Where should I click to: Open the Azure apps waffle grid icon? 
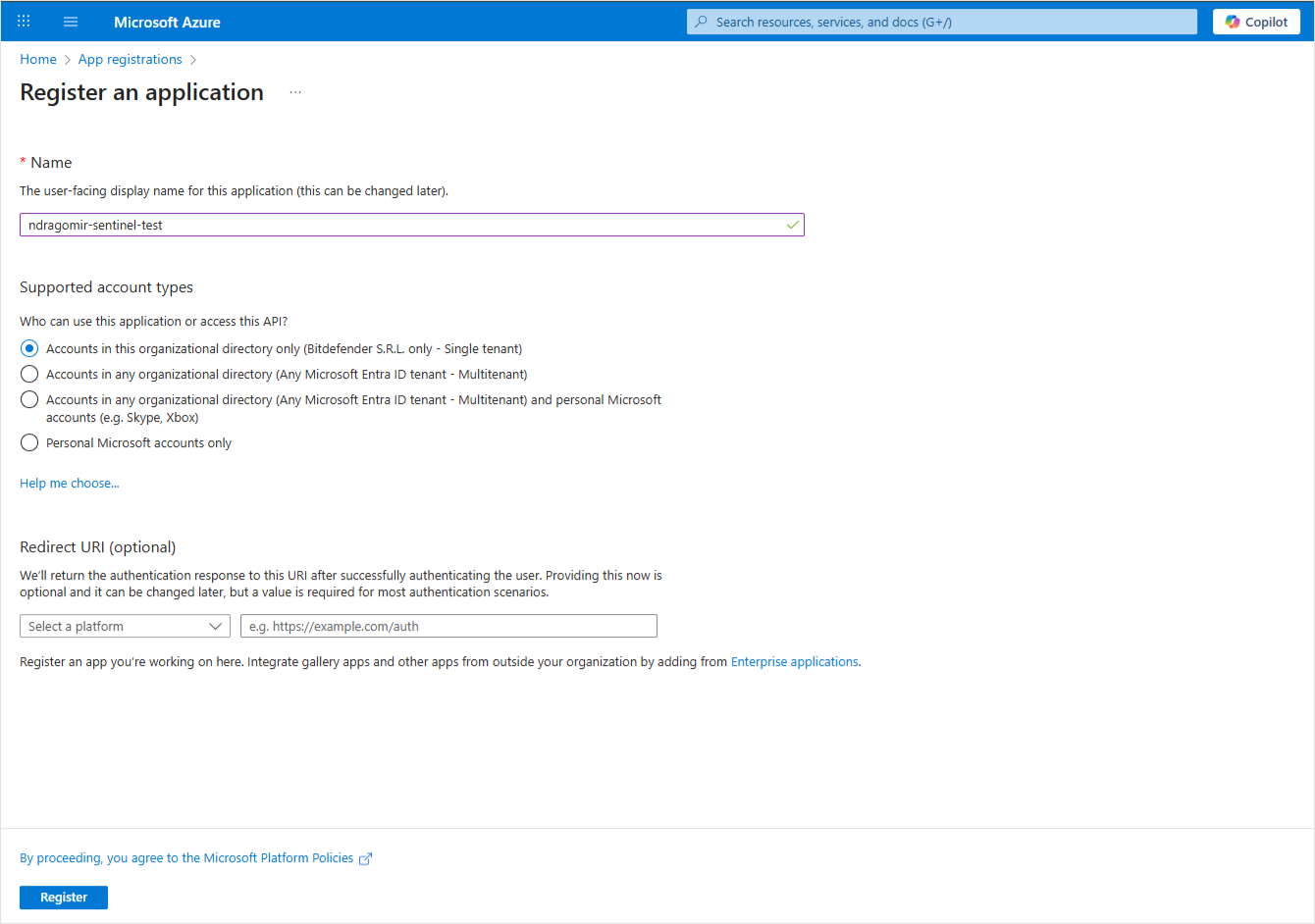[24, 21]
